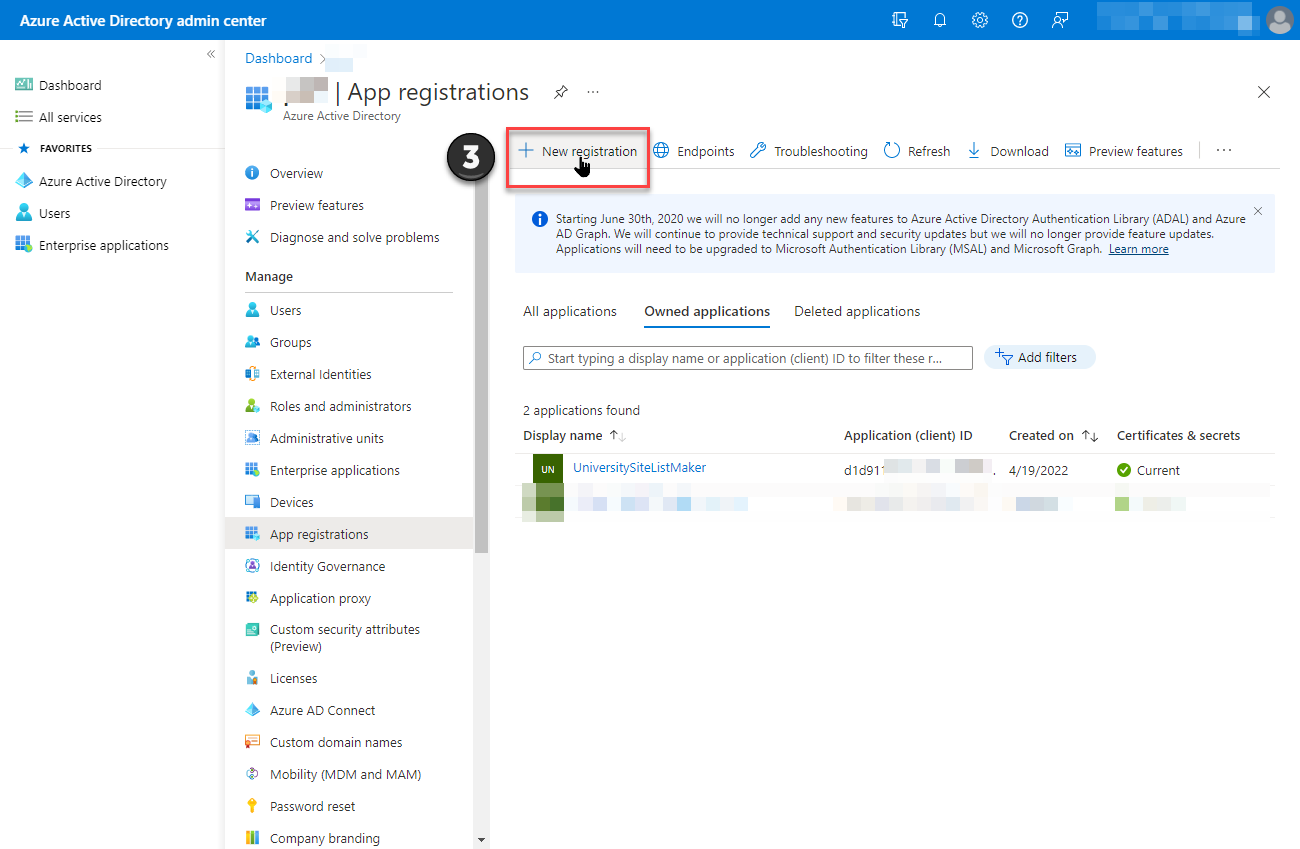Viewport: 1300px width, 849px height.
Task: Switch to All applications tab
Action: (x=570, y=311)
